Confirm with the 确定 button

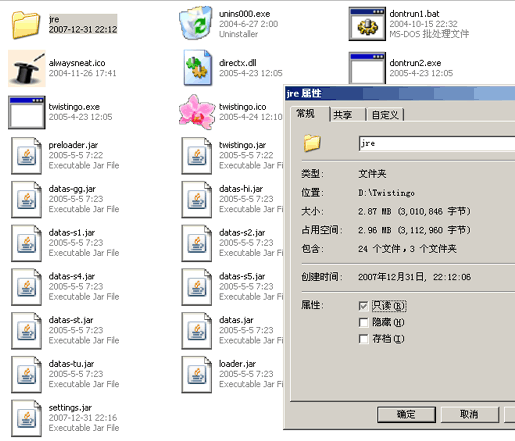(406, 414)
